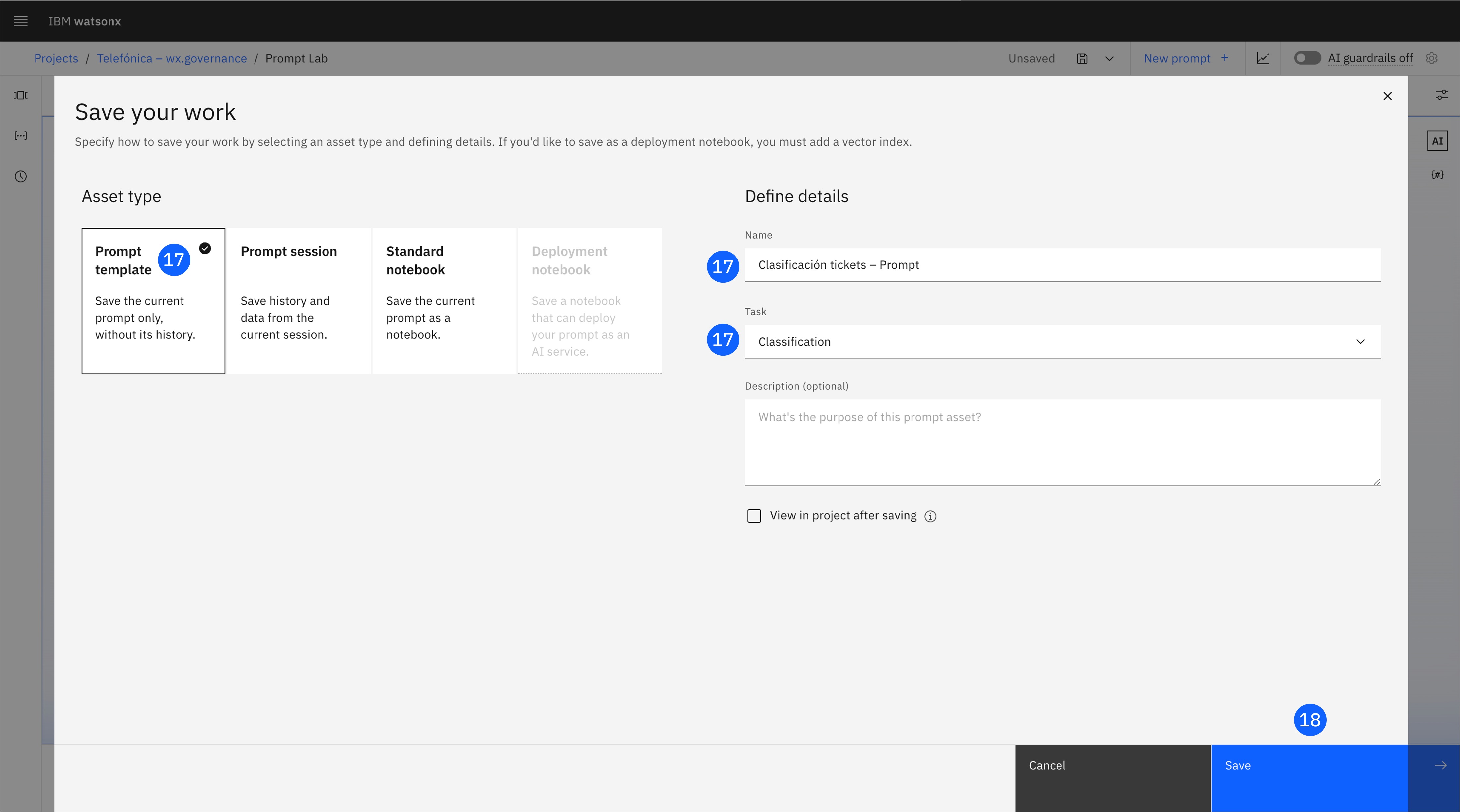The image size is (1460, 812).
Task: Click the Unsaved status text
Action: [x=1032, y=58]
